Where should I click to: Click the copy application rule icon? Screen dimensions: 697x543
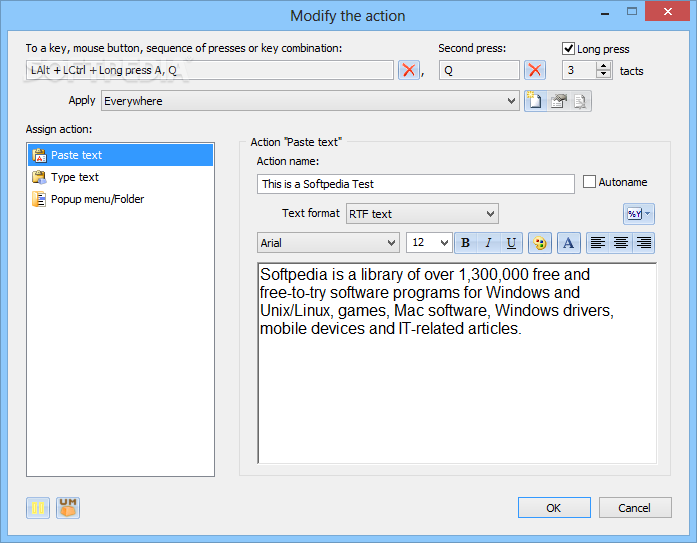pos(580,101)
